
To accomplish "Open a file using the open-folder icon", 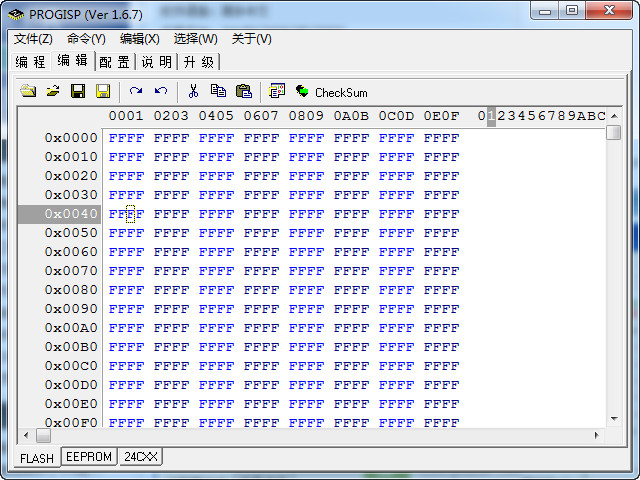I will [53, 91].
